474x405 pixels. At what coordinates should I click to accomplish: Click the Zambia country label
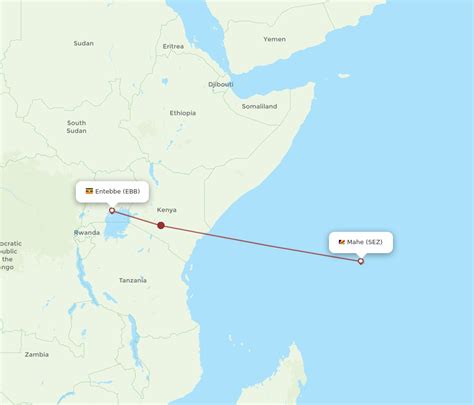point(37,355)
